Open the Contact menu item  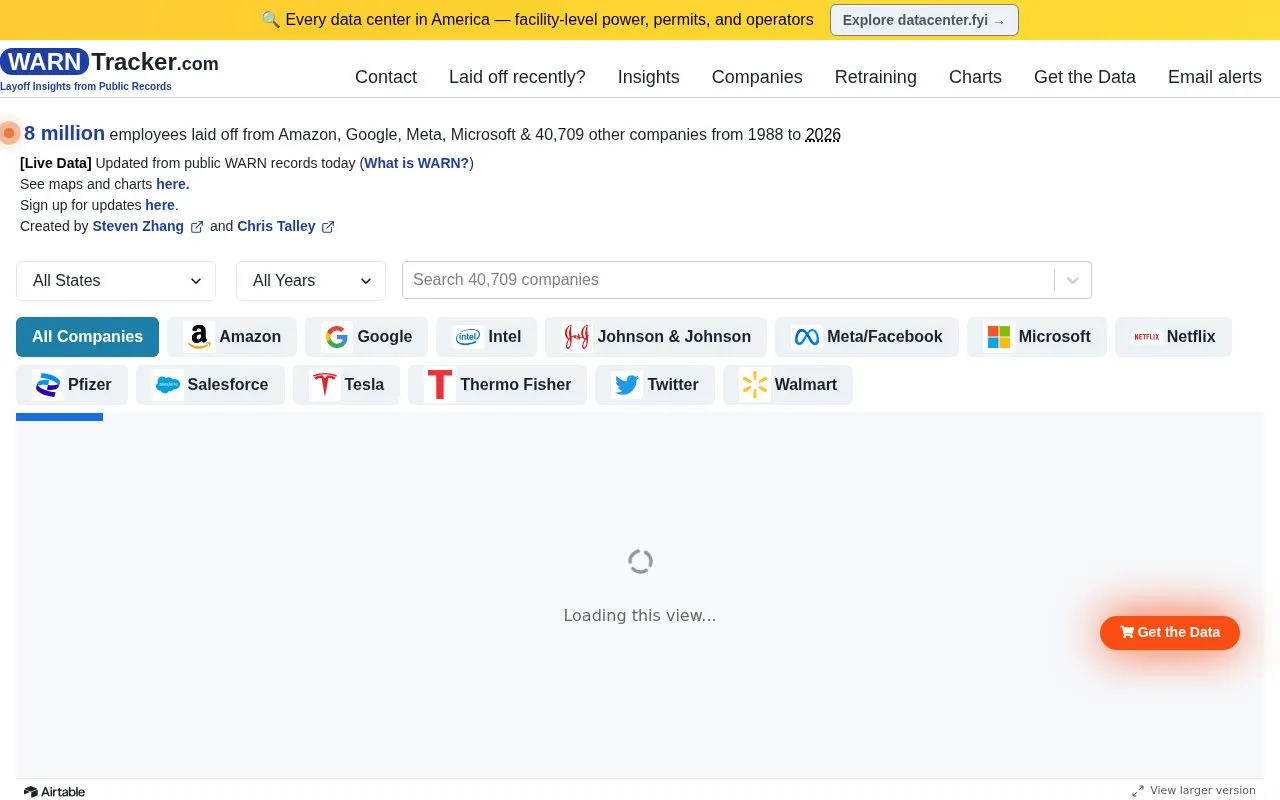point(386,77)
